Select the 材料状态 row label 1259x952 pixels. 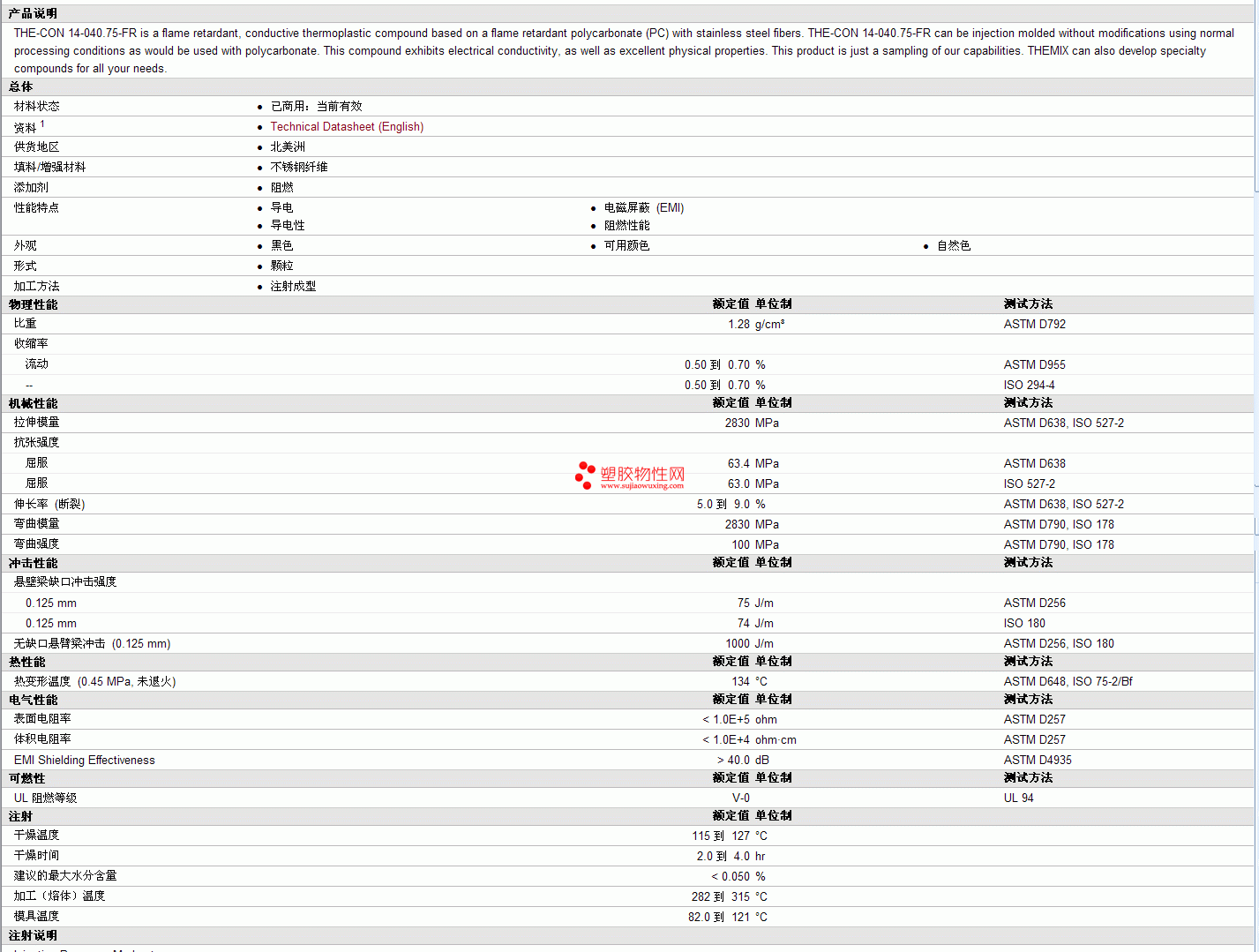[37, 106]
